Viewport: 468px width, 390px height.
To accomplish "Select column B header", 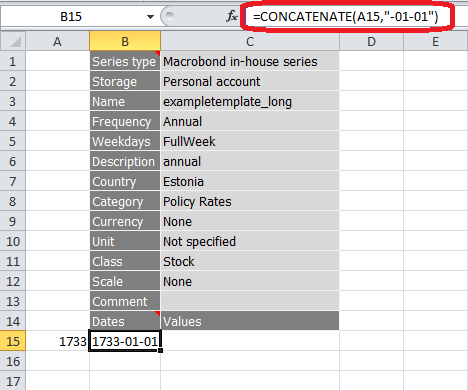I will point(125,41).
